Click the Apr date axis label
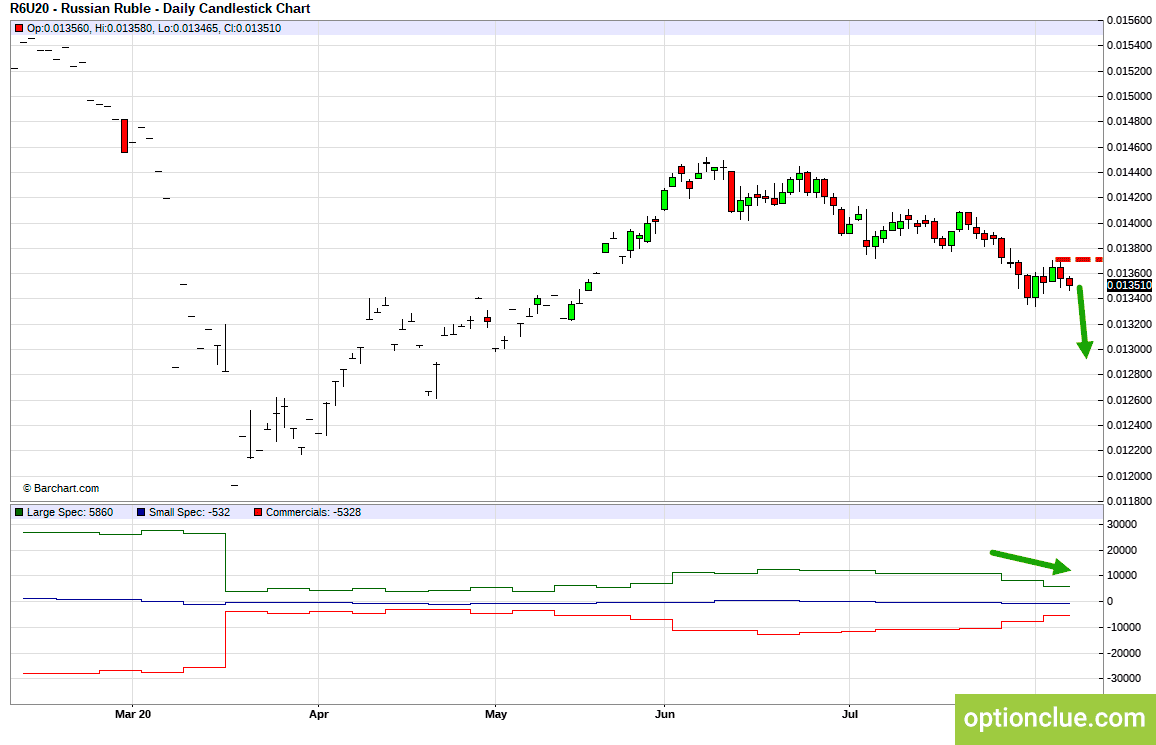 318,713
